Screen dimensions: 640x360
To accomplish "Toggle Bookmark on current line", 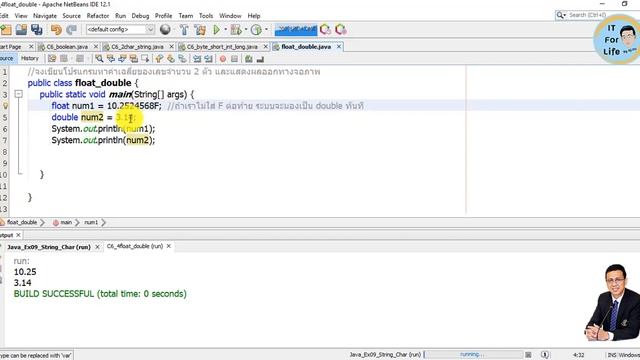I will pyautogui.click(x=182, y=59).
